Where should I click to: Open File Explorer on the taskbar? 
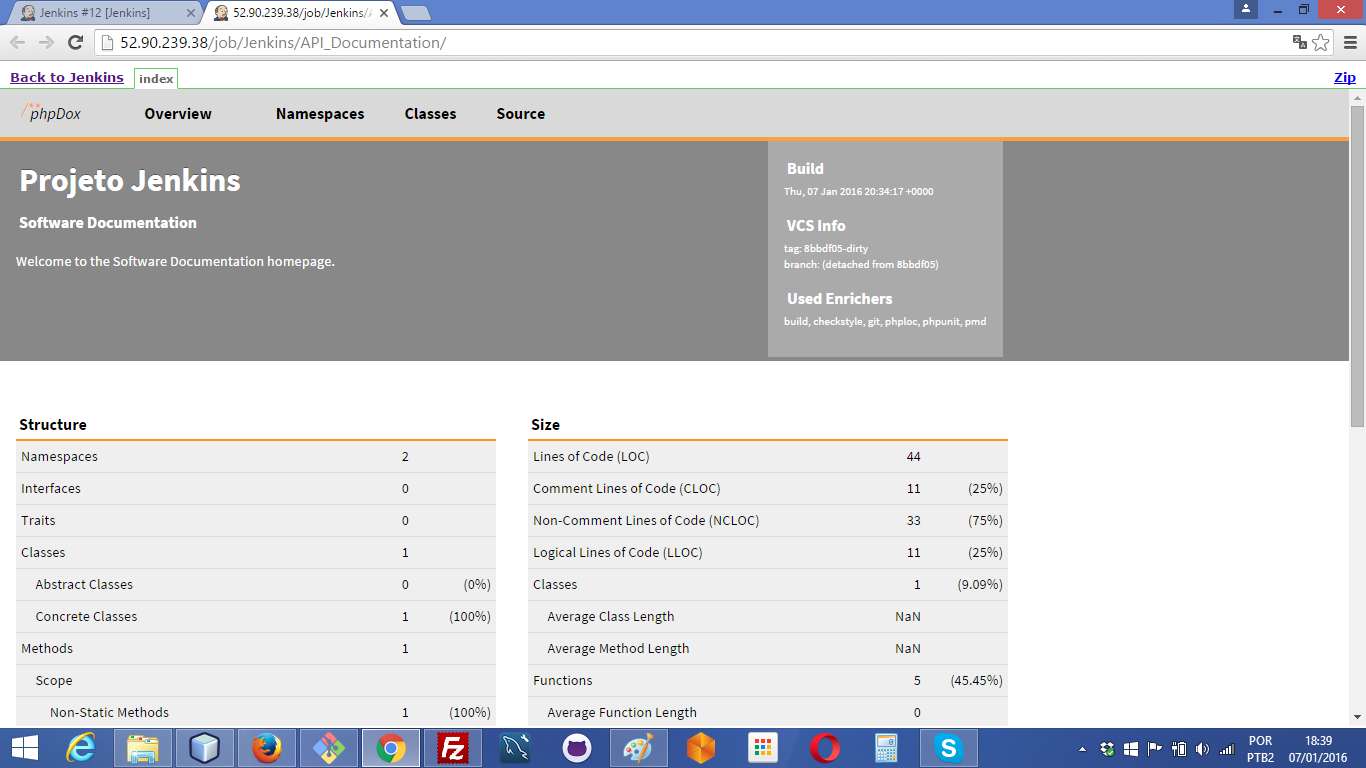[x=143, y=748]
